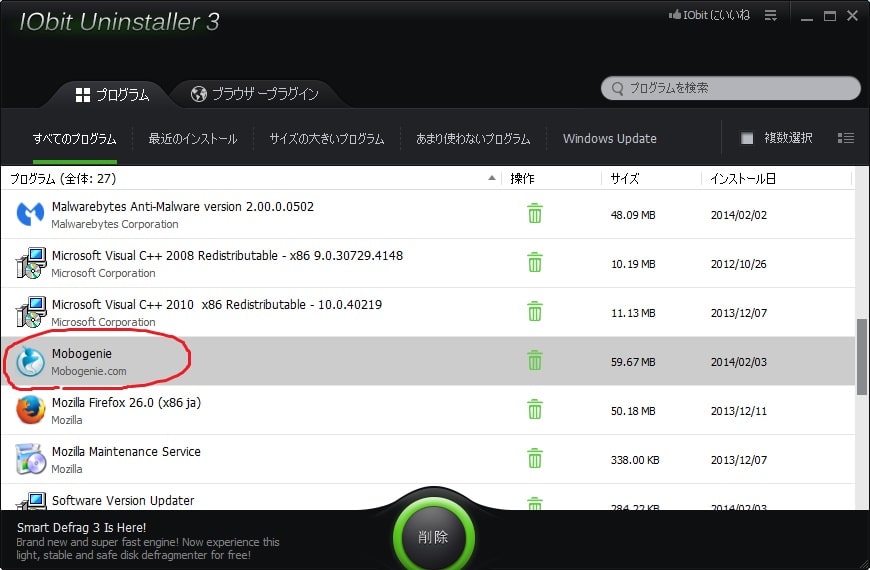Select the すべてのプログラム sub-tab

[75, 139]
